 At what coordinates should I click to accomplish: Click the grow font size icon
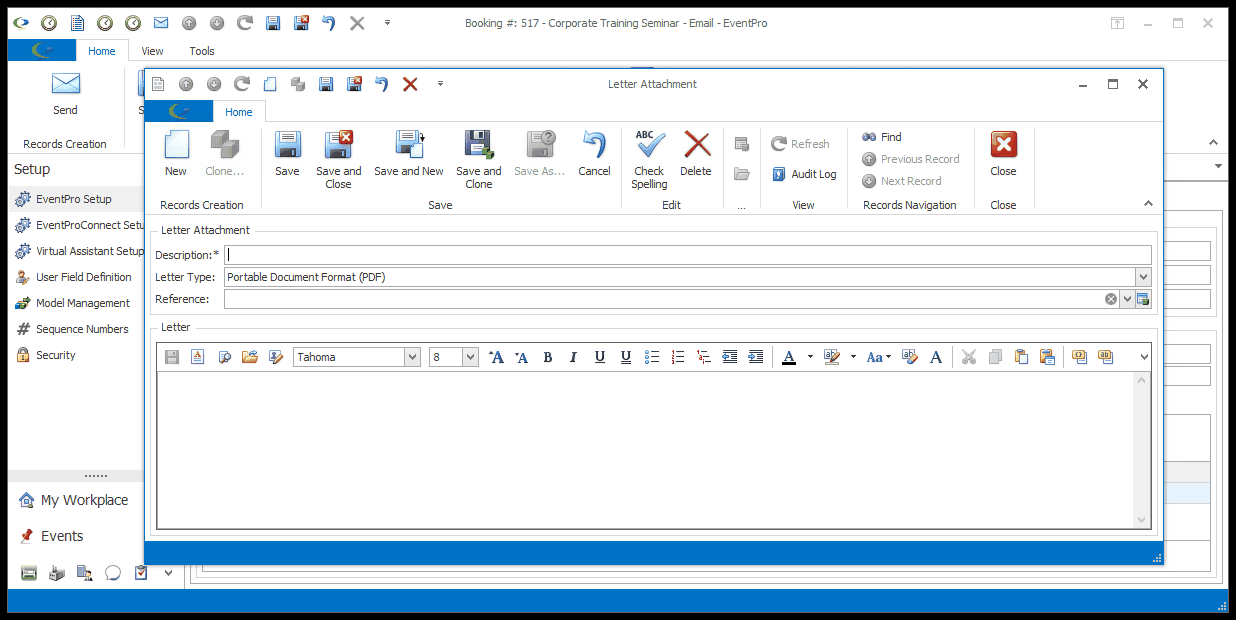pos(496,357)
